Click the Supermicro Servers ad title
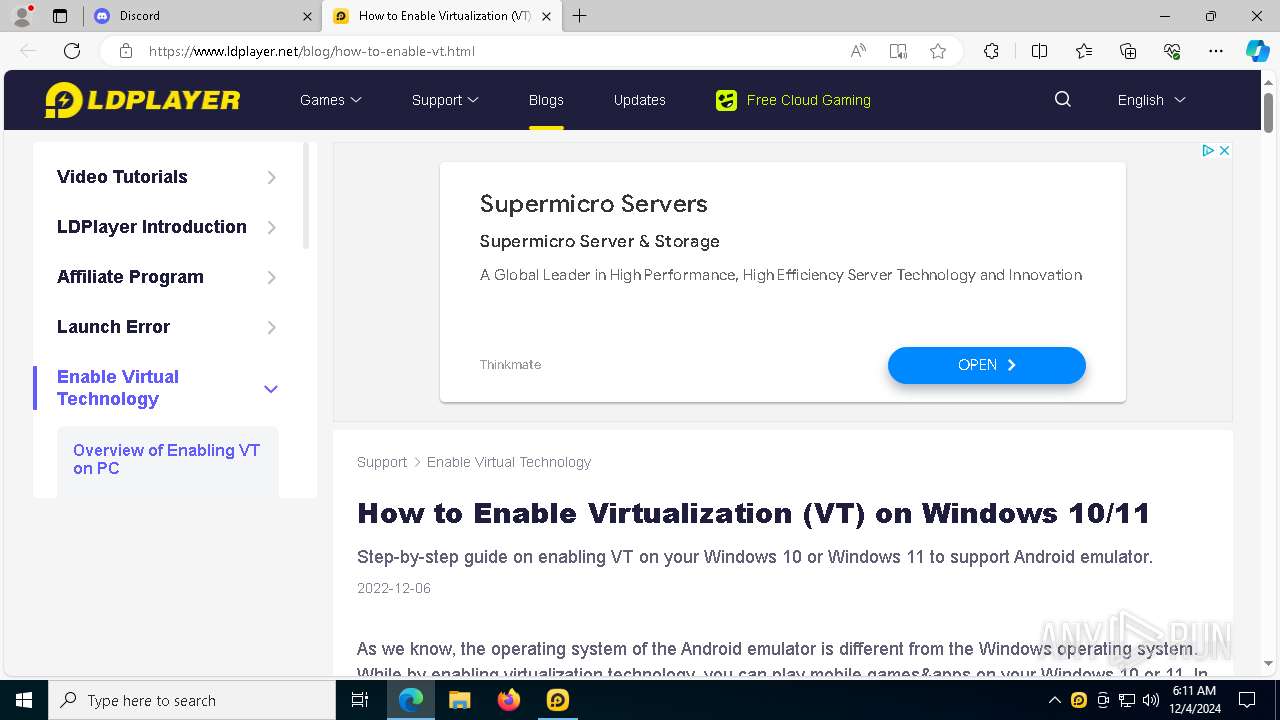Image resolution: width=1280 pixels, height=720 pixels. point(594,204)
